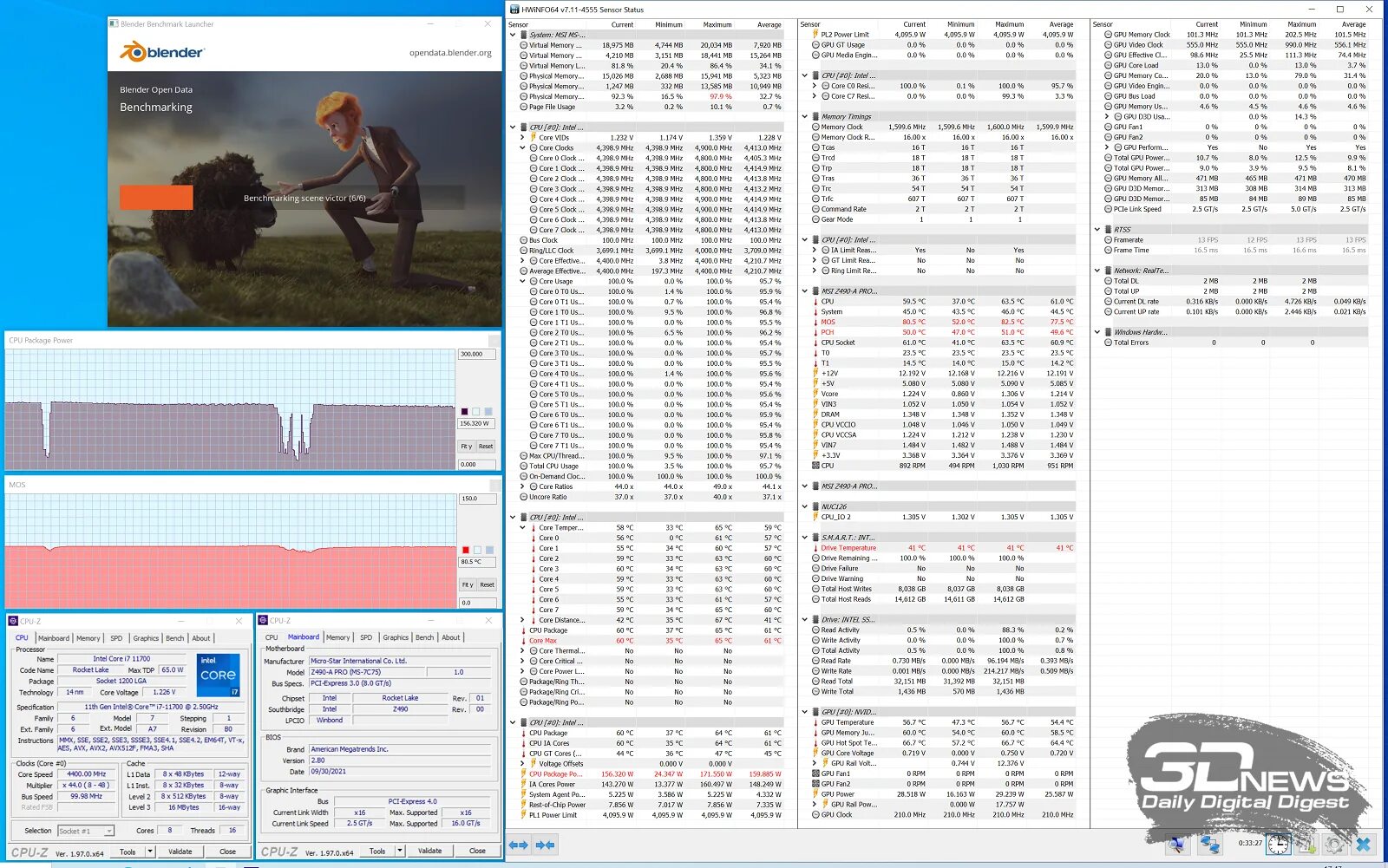The image size is (1388, 868).
Task: Click the HWiNFO magnifier search icon
Action: tap(1176, 845)
